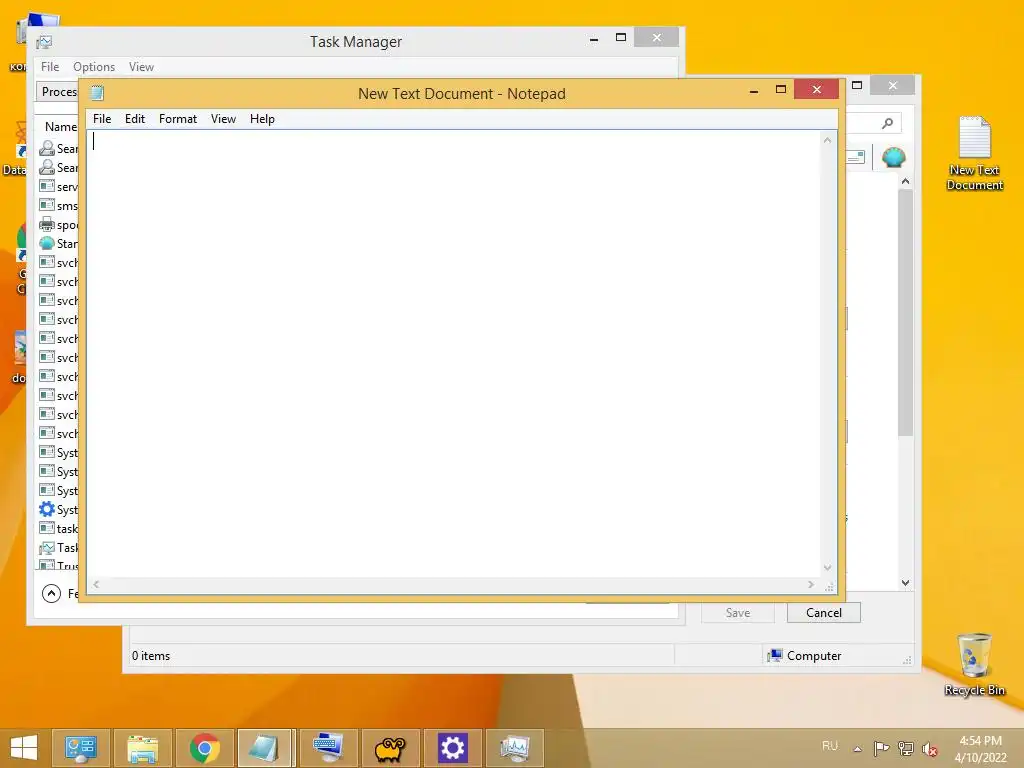Image resolution: width=1024 pixels, height=768 pixels.
Task: Select the Task Manager process row icon
Action: pyautogui.click(x=46, y=547)
